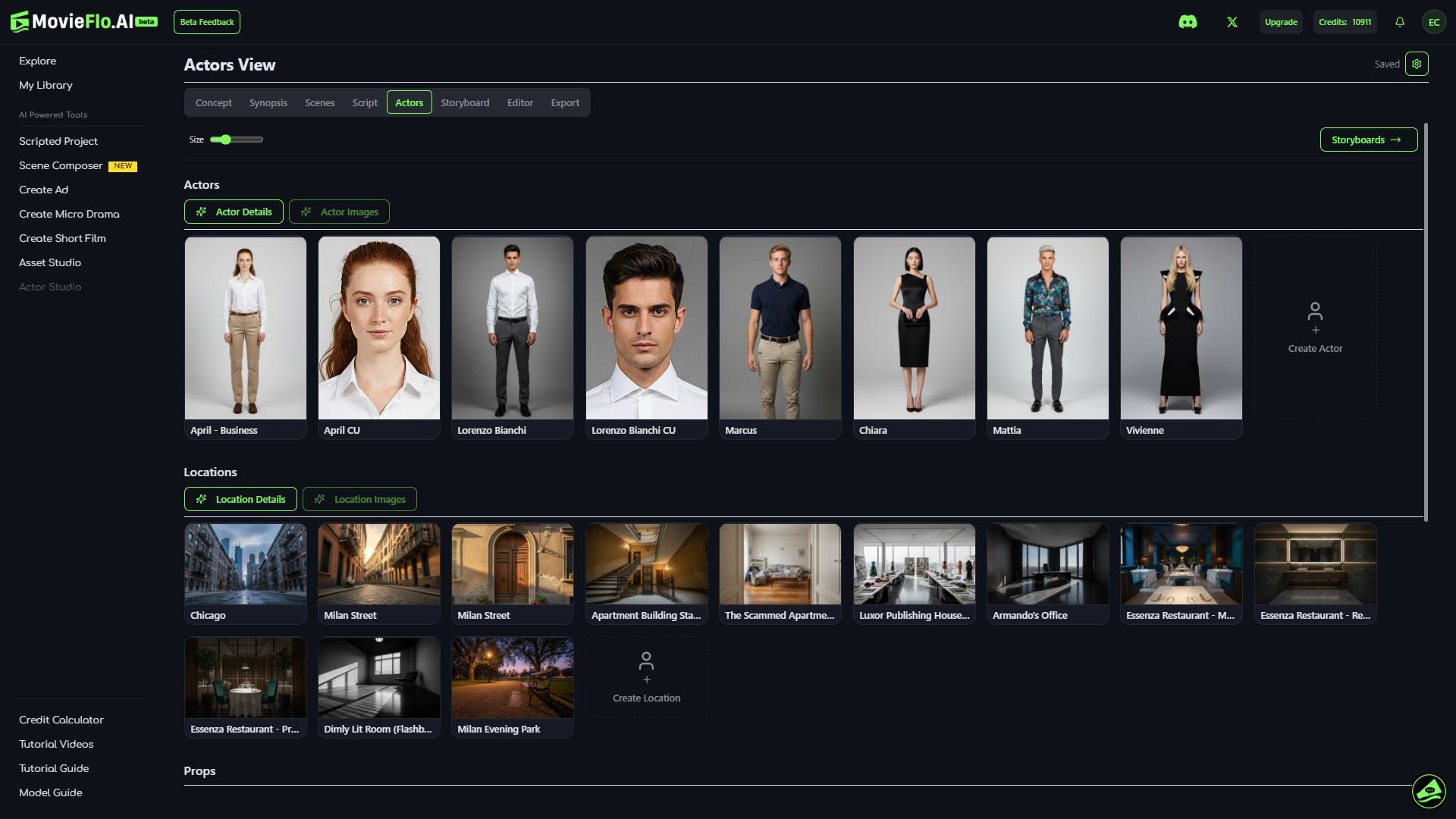Open the Credit Calculator link
This screenshot has height=819, width=1456.
[x=61, y=720]
